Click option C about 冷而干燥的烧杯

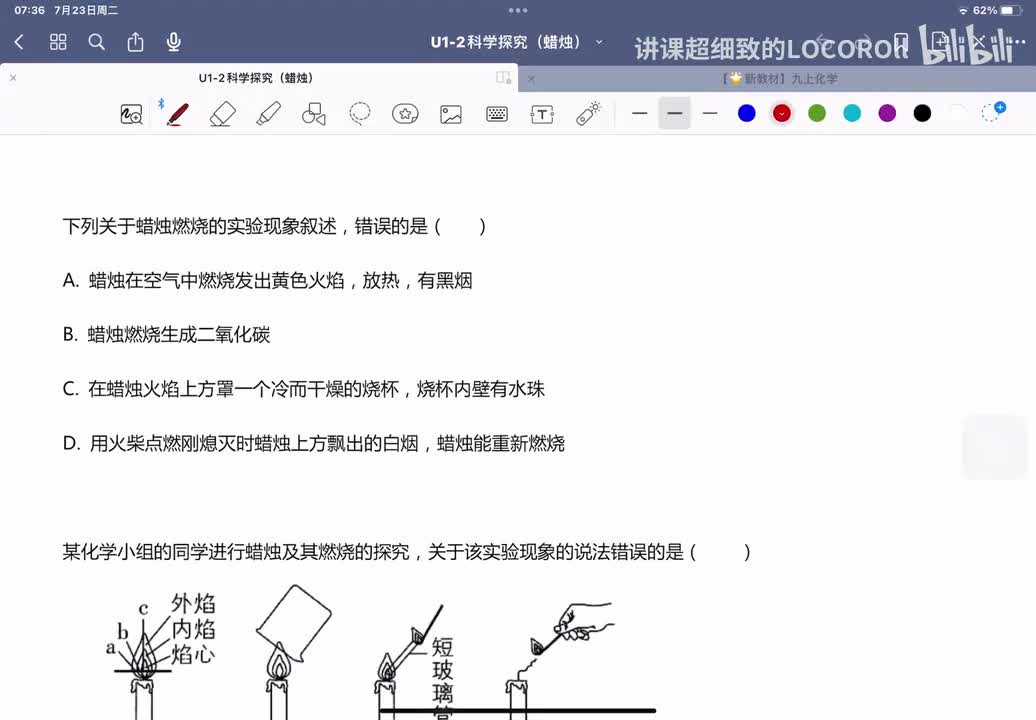pos(304,389)
